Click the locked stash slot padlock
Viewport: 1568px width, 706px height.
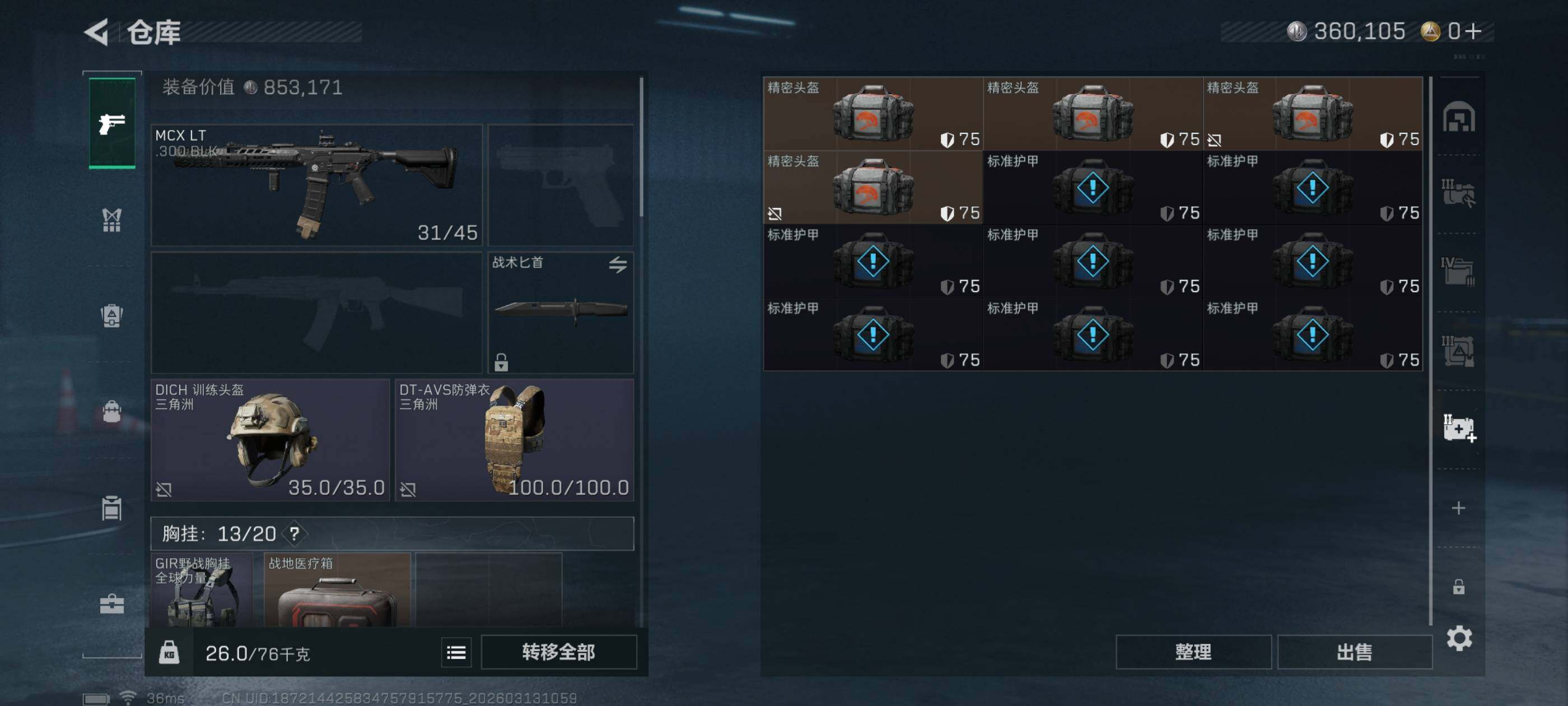tap(1458, 587)
